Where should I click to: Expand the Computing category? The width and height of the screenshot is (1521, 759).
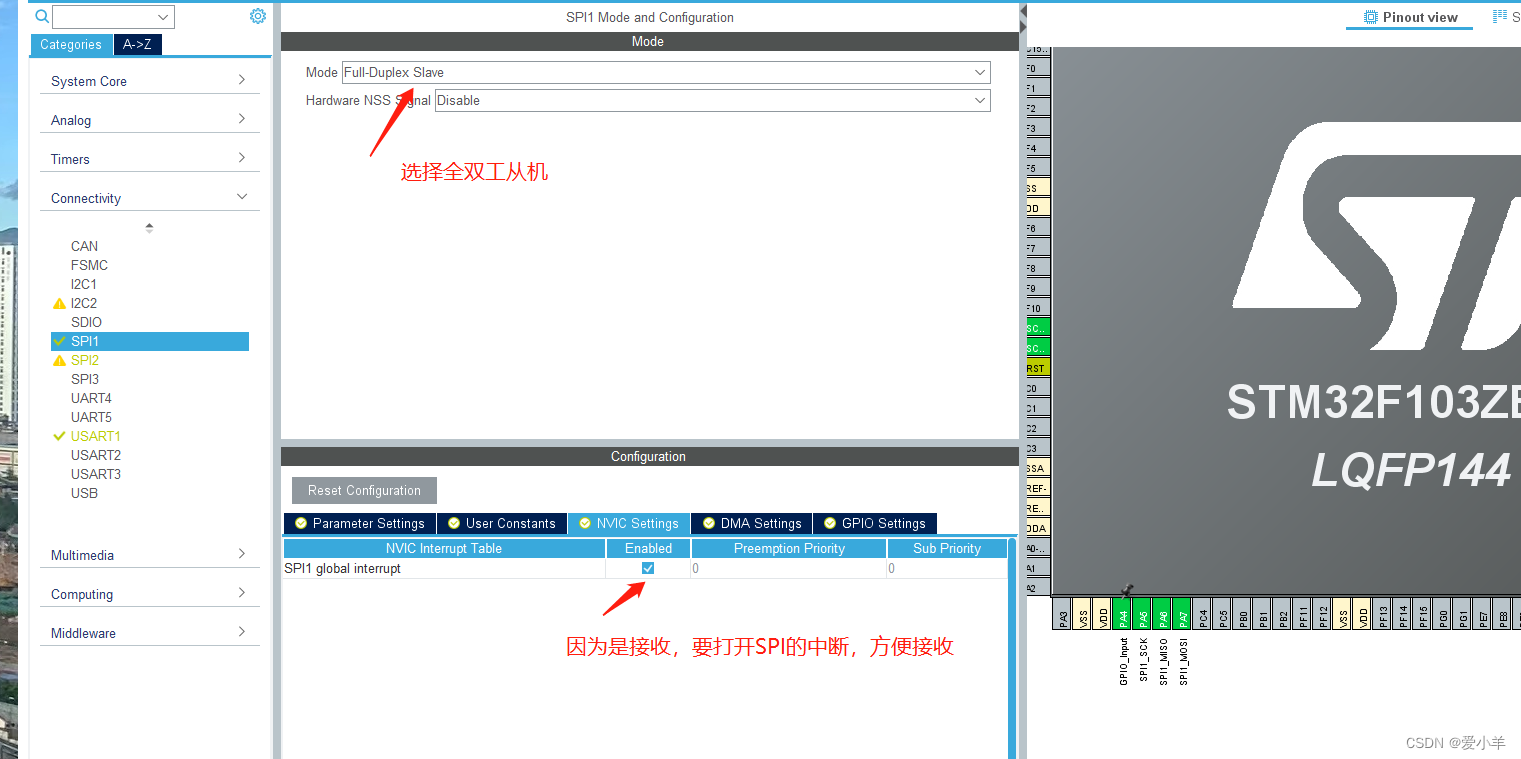coord(149,594)
